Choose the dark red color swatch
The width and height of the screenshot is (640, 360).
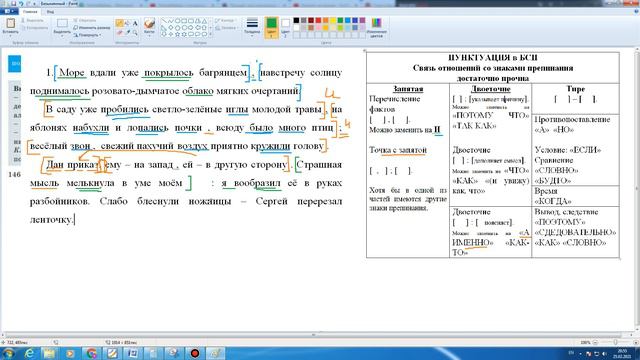point(311,20)
